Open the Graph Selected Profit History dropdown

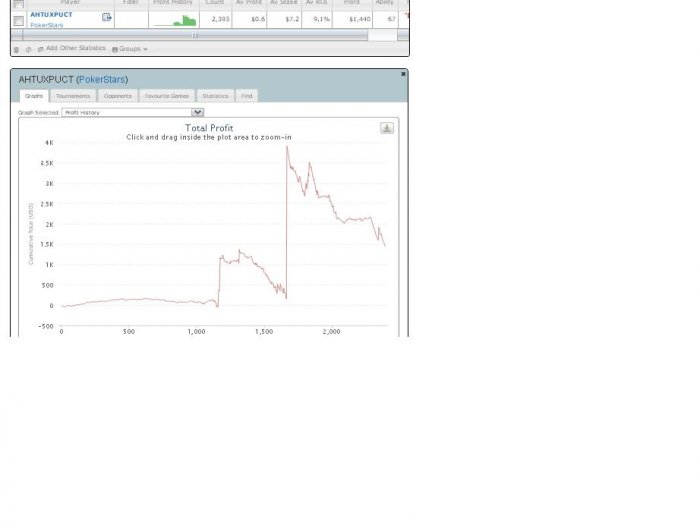[x=133, y=112]
